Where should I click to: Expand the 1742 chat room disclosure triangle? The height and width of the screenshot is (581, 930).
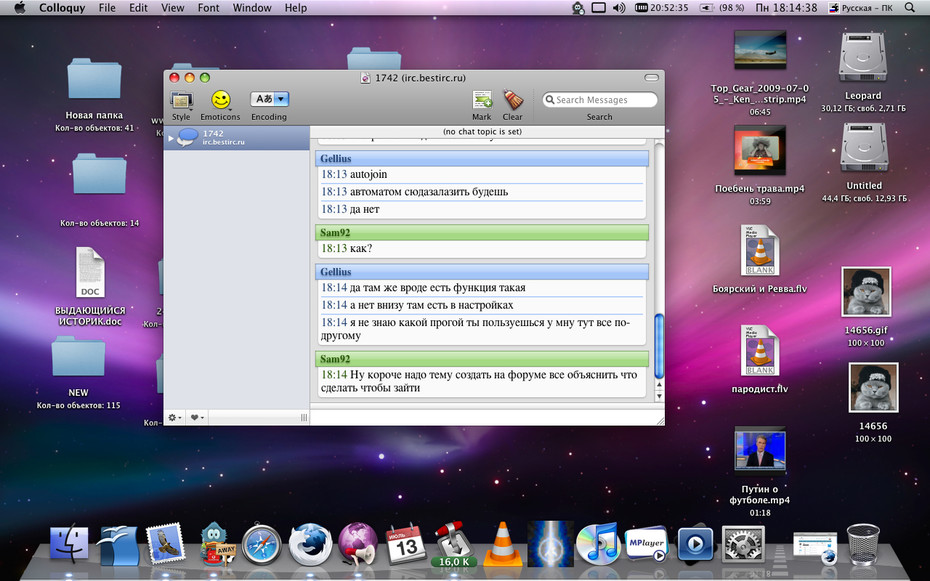click(x=171, y=138)
